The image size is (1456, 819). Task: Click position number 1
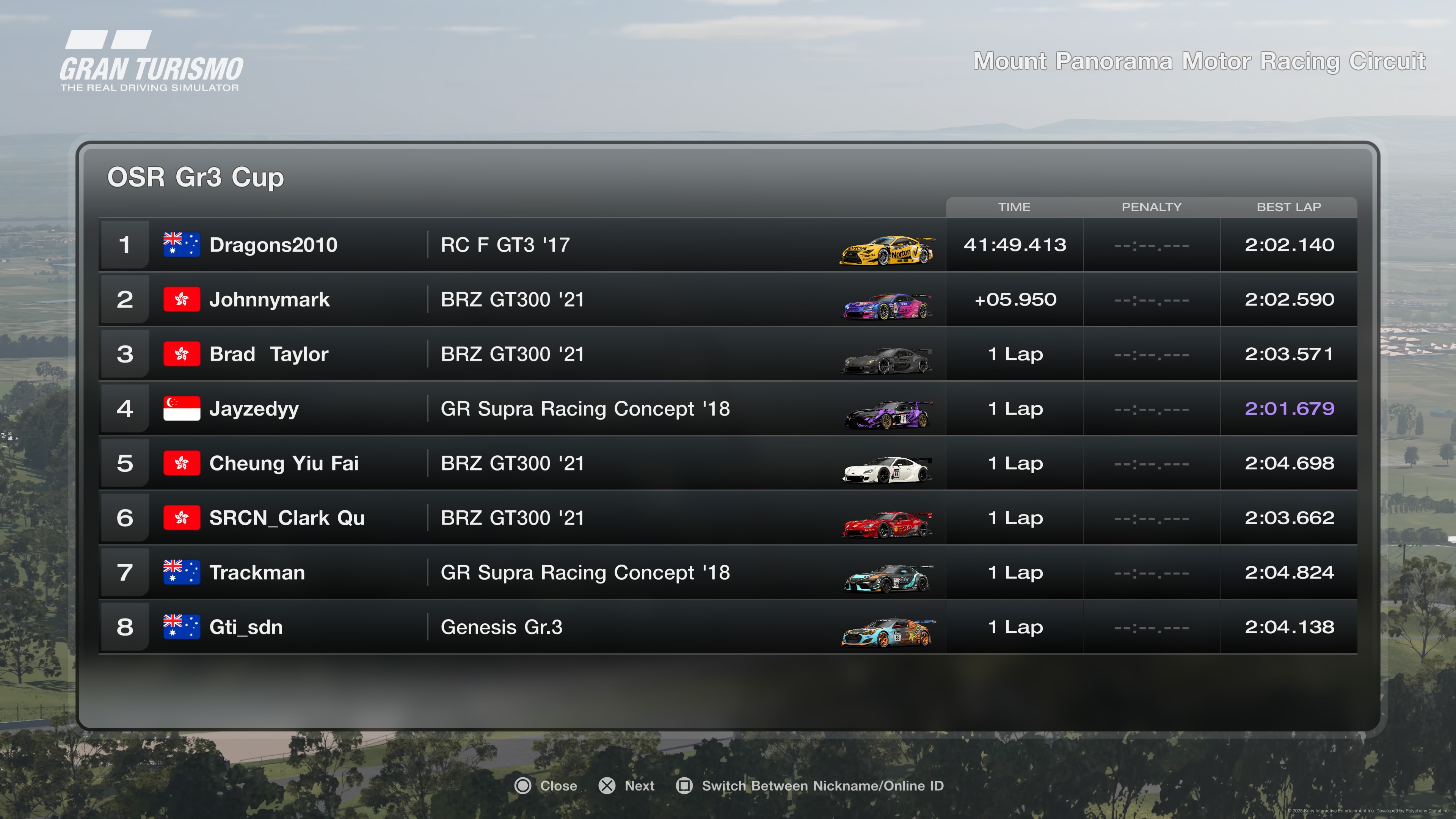(124, 245)
